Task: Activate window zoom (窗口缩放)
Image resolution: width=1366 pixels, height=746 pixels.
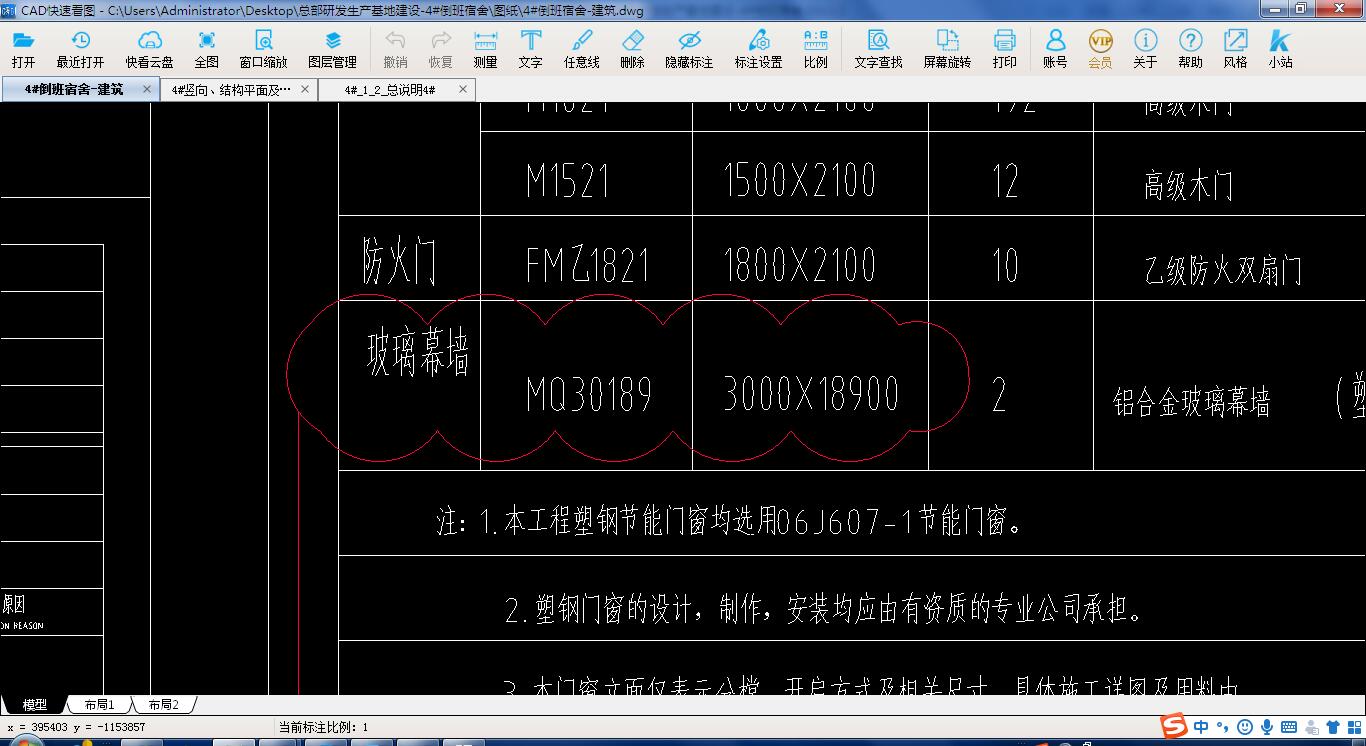Action: pyautogui.click(x=263, y=48)
